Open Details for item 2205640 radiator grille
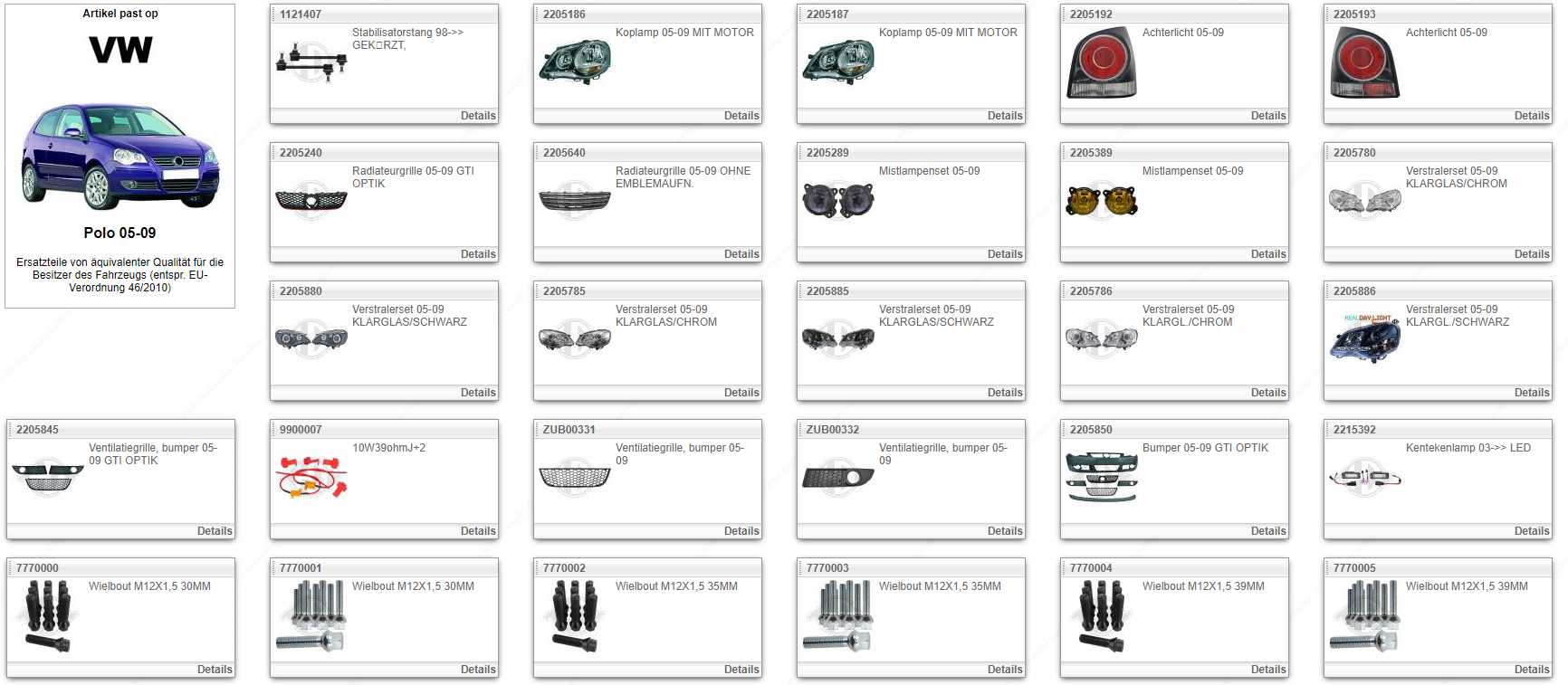Viewport: 1568px width, 685px height. [x=741, y=254]
